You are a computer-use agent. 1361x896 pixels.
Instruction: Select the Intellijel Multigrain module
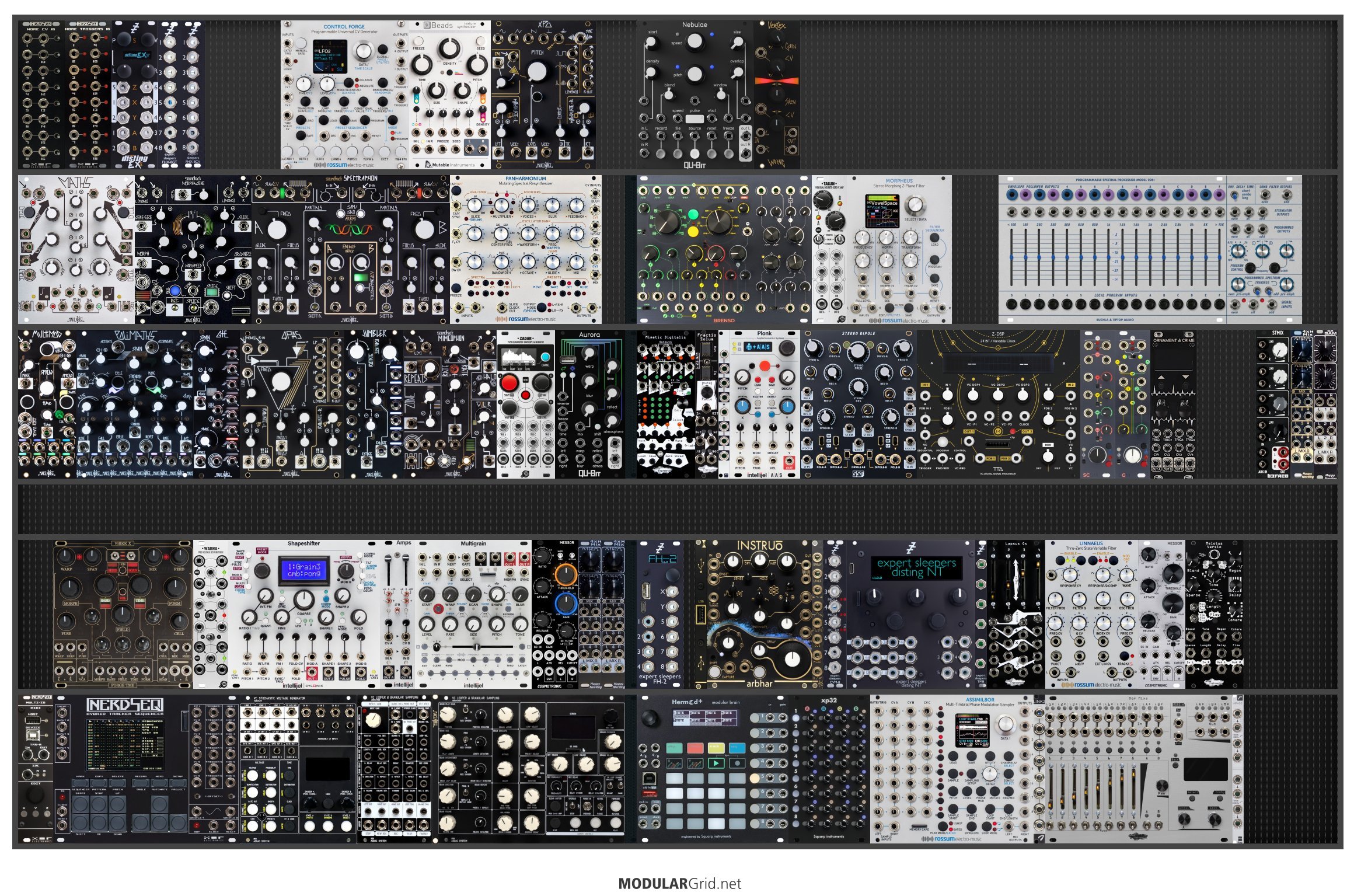(473, 614)
